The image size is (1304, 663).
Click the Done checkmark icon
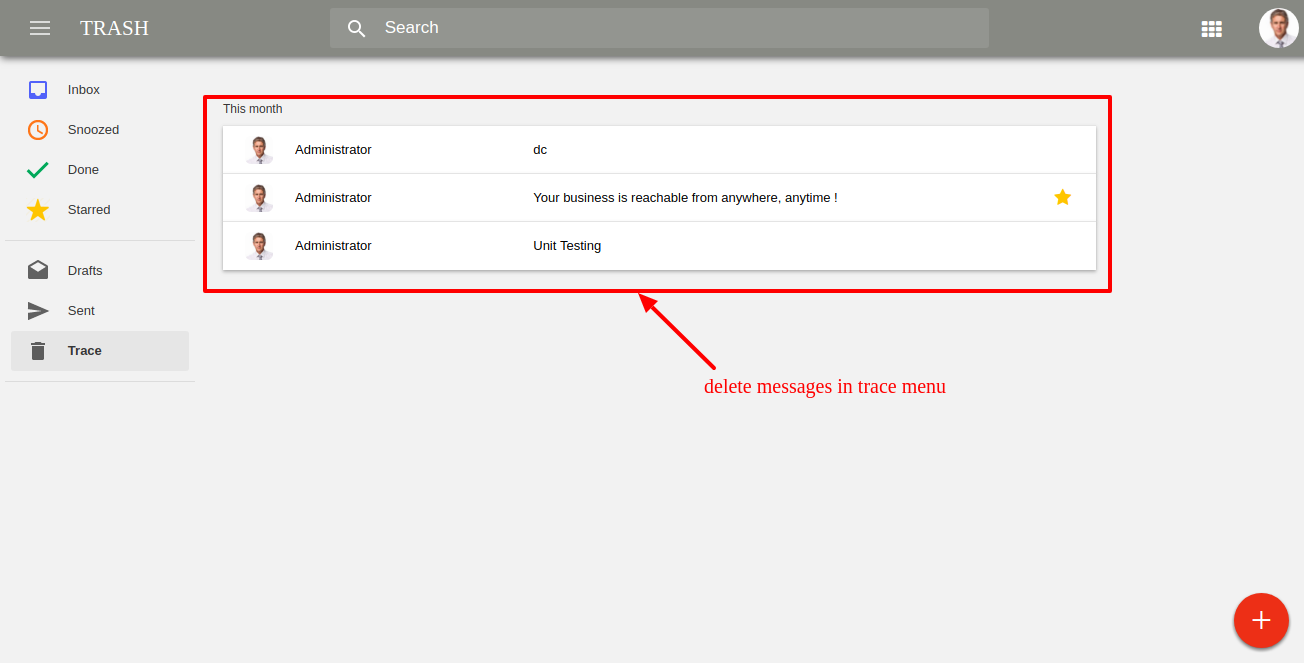[38, 170]
